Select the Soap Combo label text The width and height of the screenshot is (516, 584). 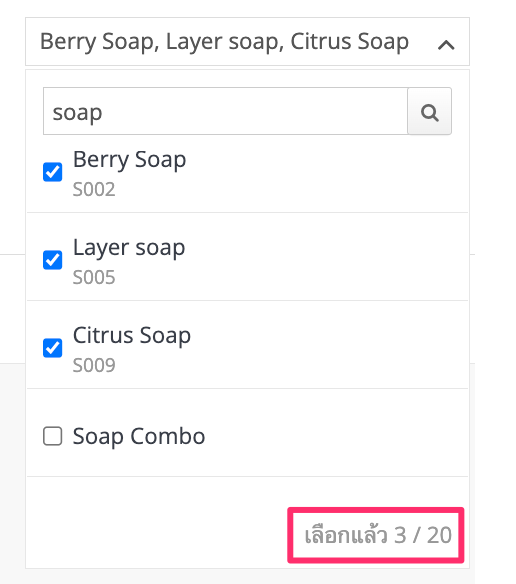click(139, 436)
